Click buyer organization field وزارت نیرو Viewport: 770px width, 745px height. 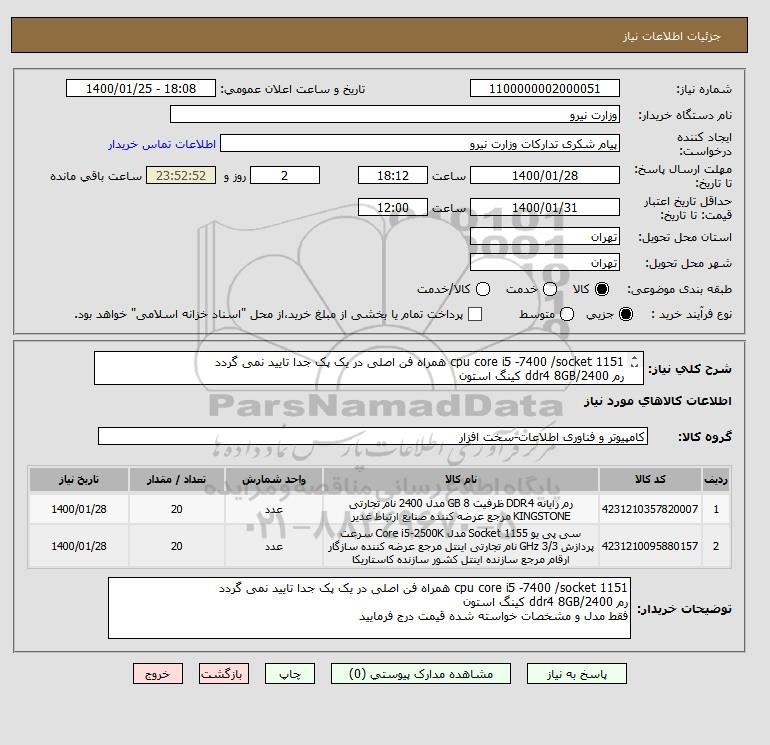[394, 114]
